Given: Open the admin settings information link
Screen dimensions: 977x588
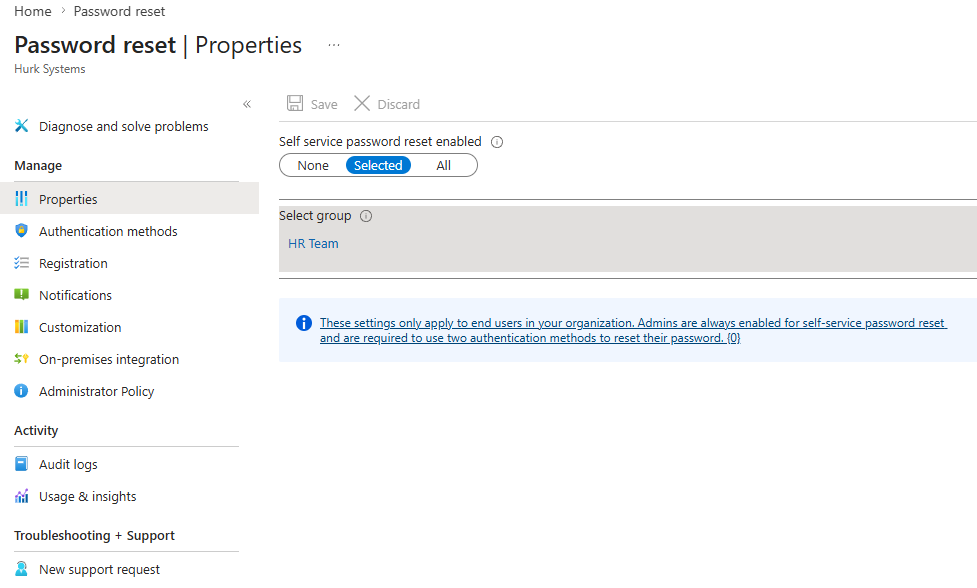Looking at the screenshot, I should (633, 330).
